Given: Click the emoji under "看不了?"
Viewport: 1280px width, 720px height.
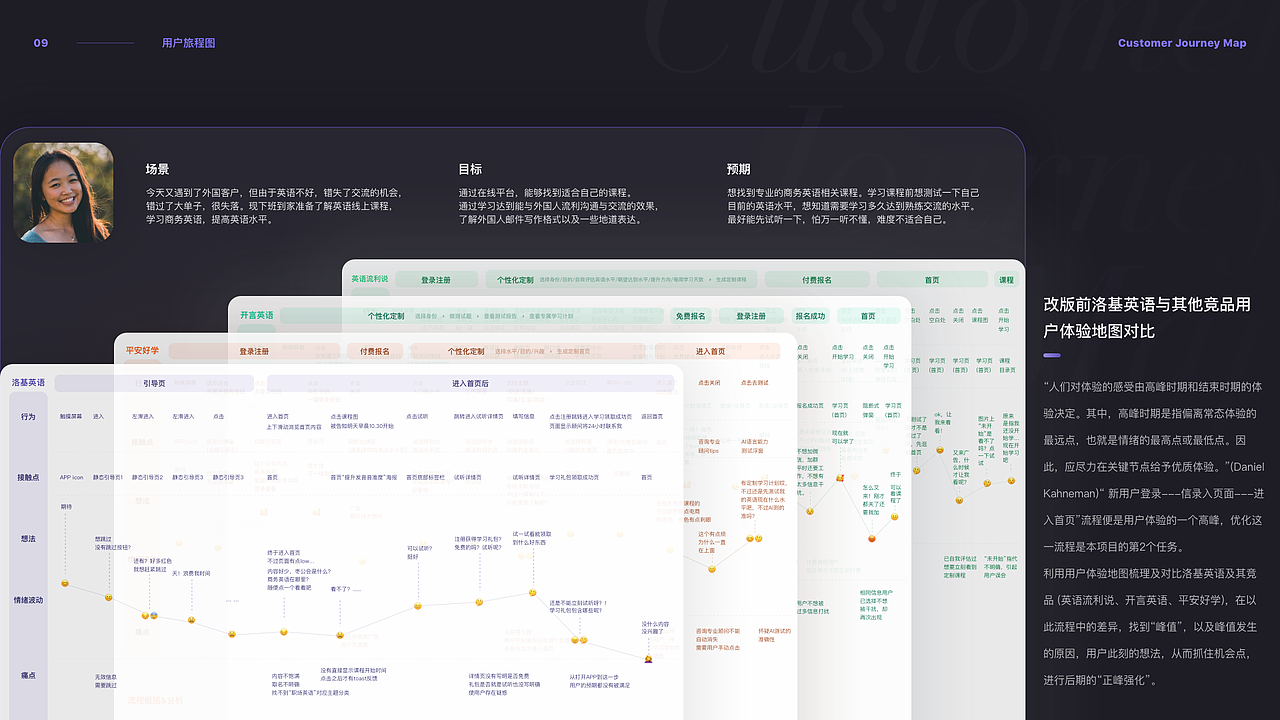Looking at the screenshot, I should click(x=340, y=635).
